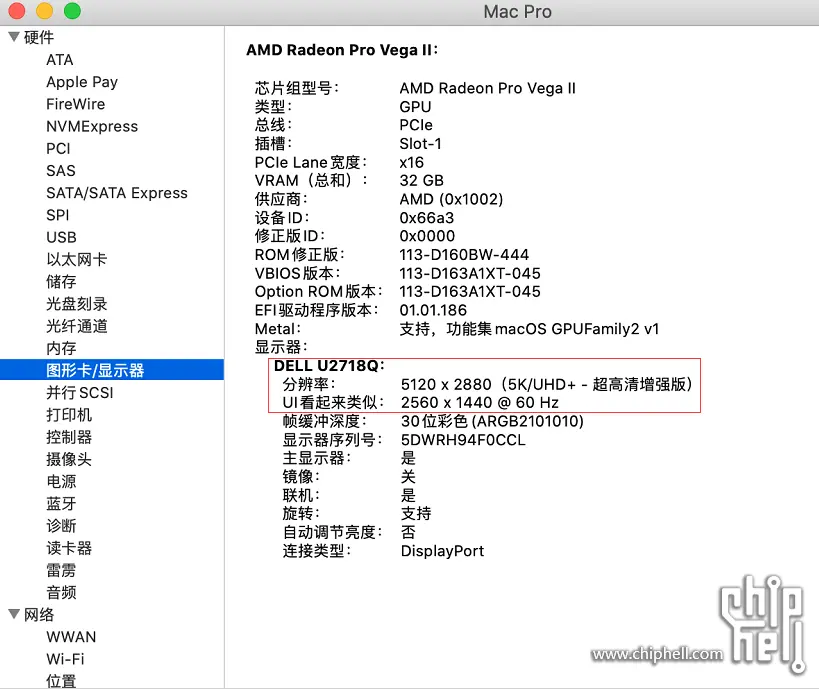Zoom the Mac Pro window with green button
819x689 pixels.
[x=72, y=11]
